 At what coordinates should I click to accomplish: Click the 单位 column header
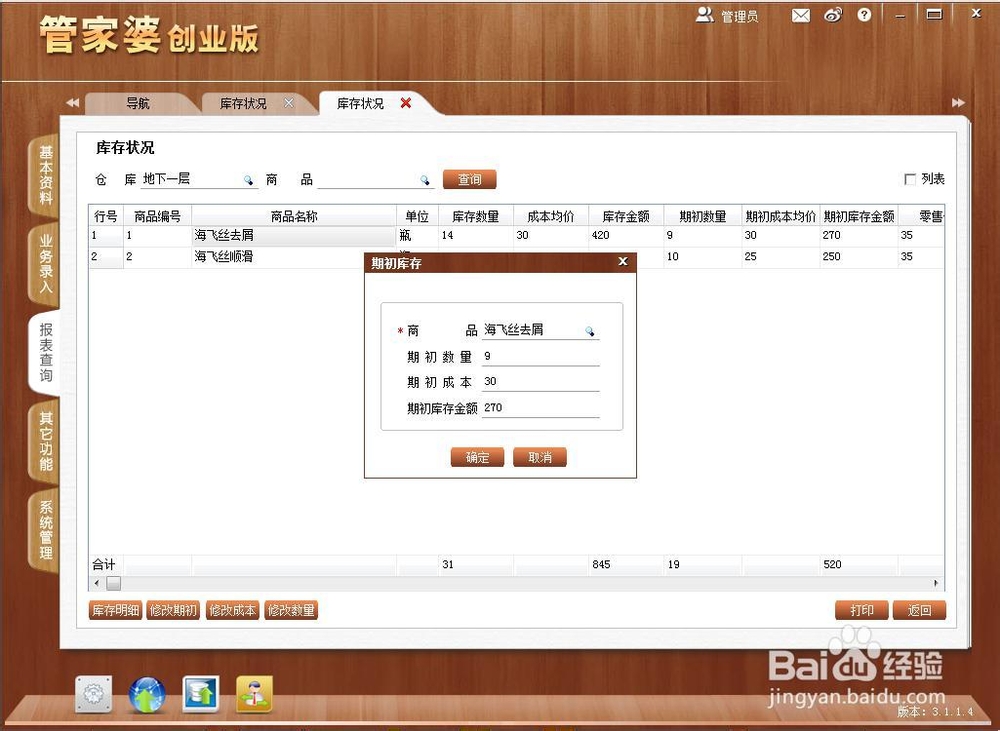417,216
